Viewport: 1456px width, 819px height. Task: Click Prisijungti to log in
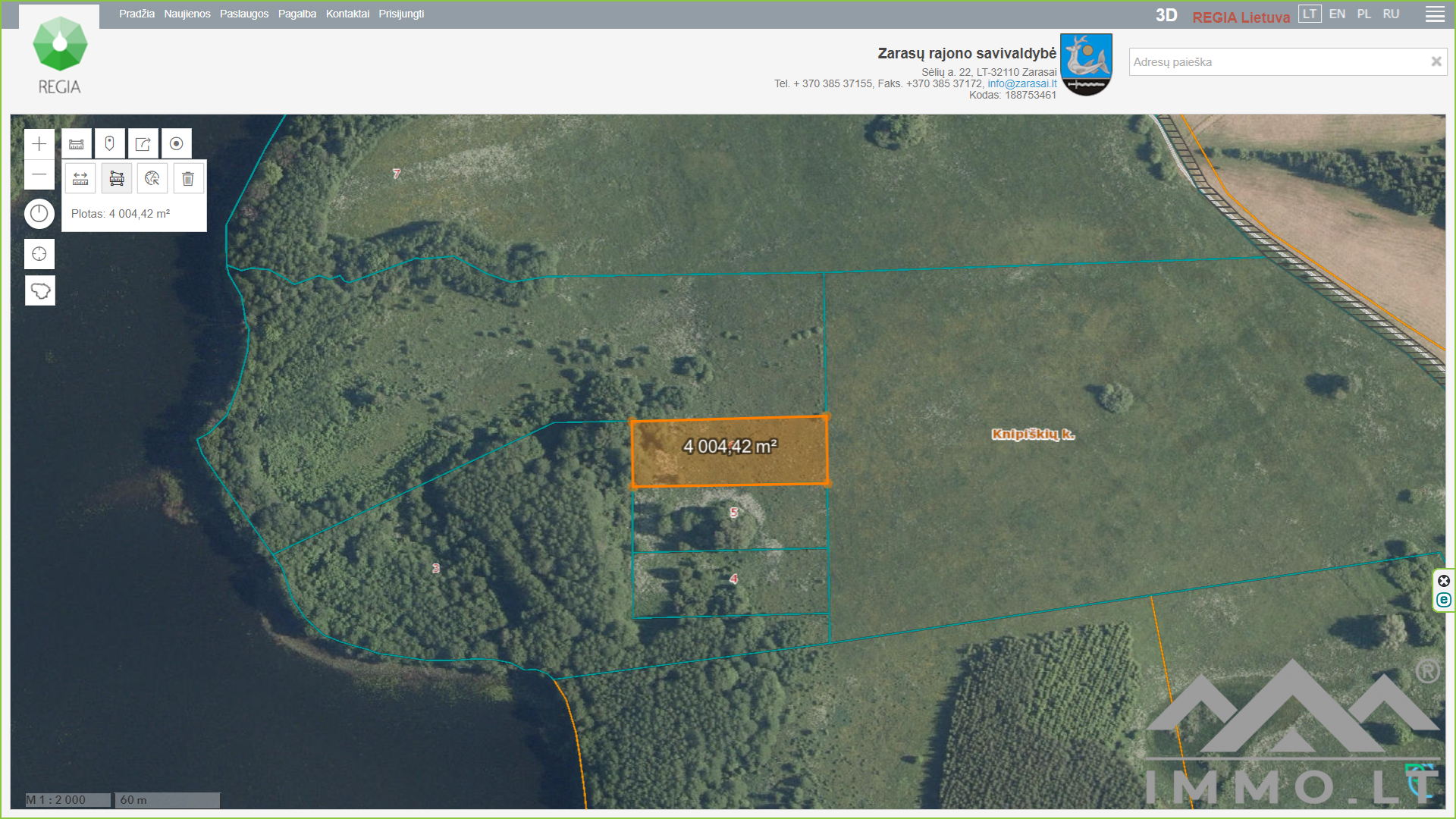(401, 14)
